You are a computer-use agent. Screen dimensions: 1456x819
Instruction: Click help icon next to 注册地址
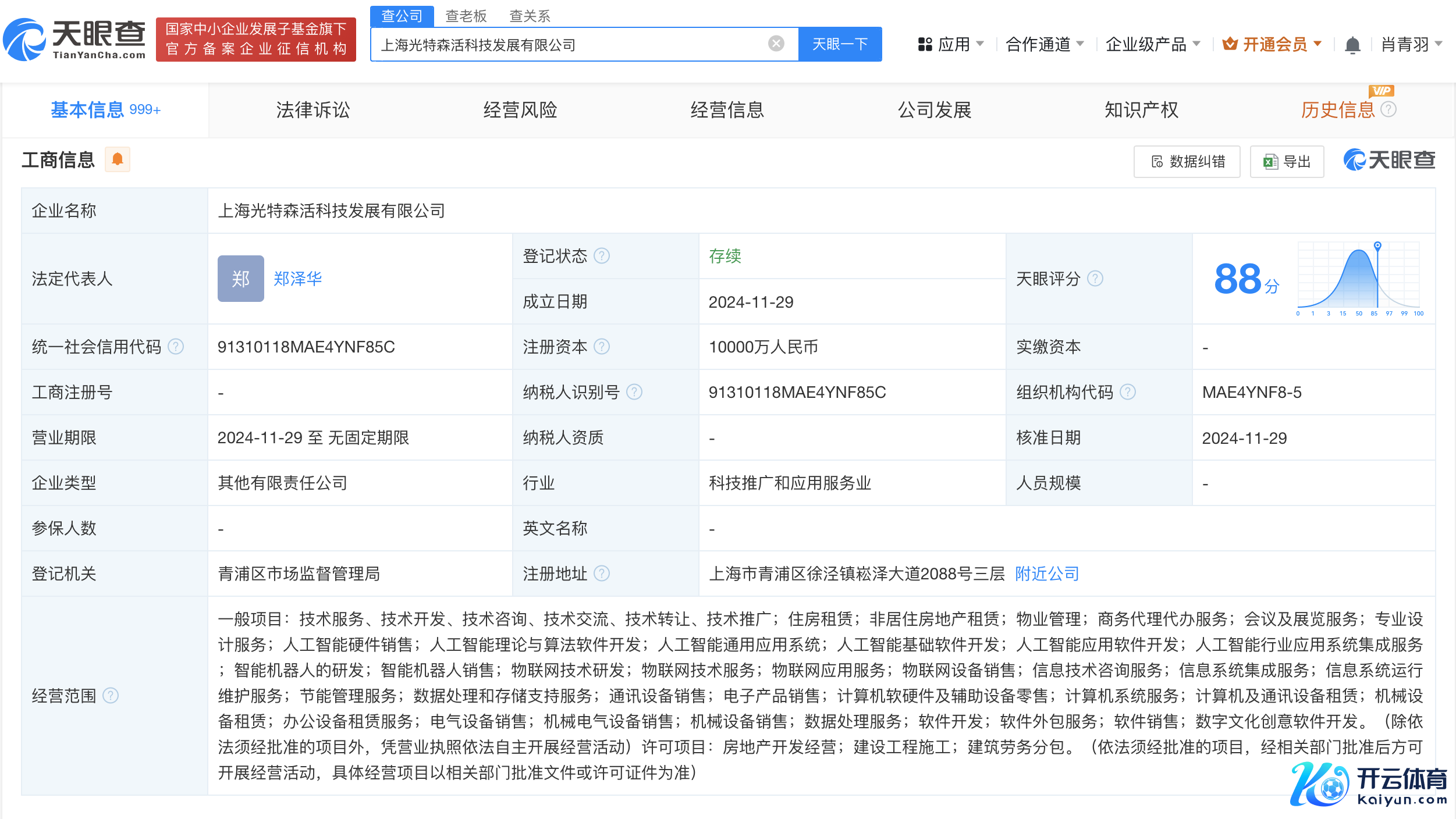pos(602,574)
